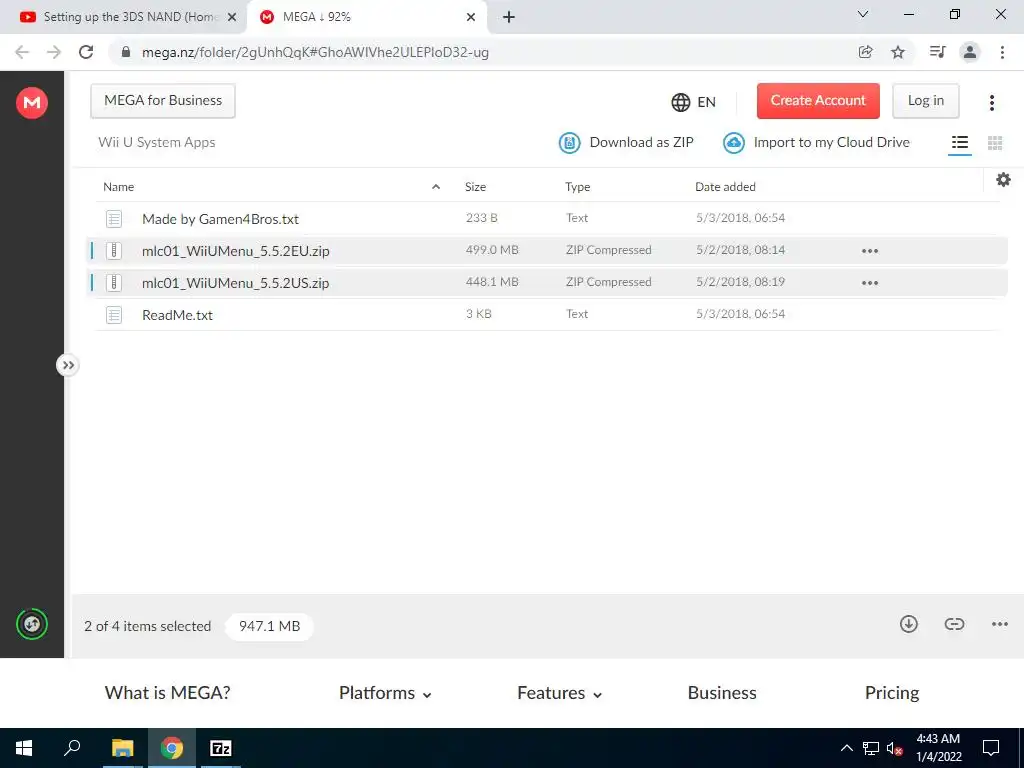This screenshot has width=1024, height=768.
Task: Sort files by Date added column
Action: (x=725, y=187)
